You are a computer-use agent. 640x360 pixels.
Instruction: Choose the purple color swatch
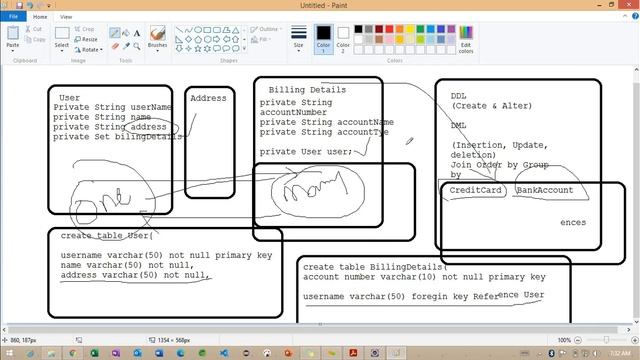click(x=451, y=29)
